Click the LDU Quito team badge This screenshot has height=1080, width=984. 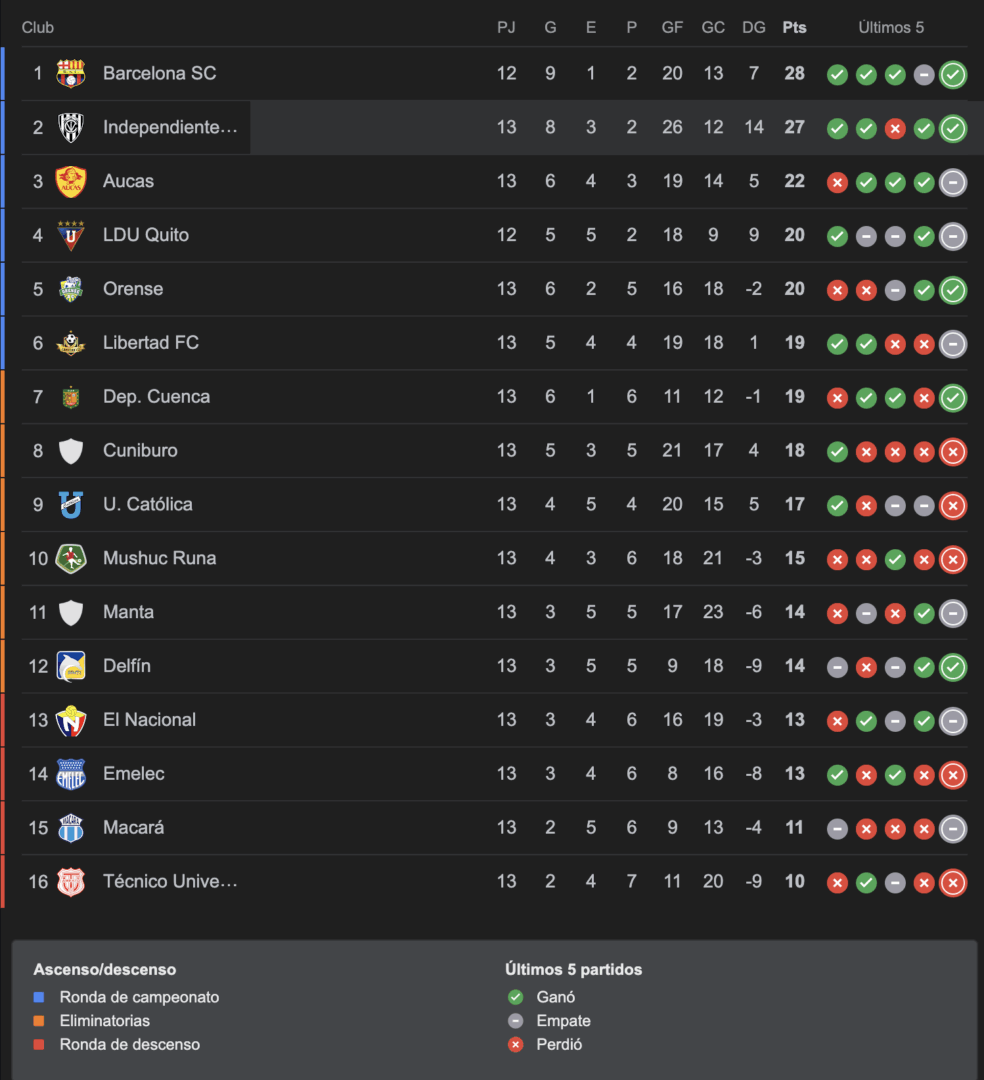coord(71,235)
